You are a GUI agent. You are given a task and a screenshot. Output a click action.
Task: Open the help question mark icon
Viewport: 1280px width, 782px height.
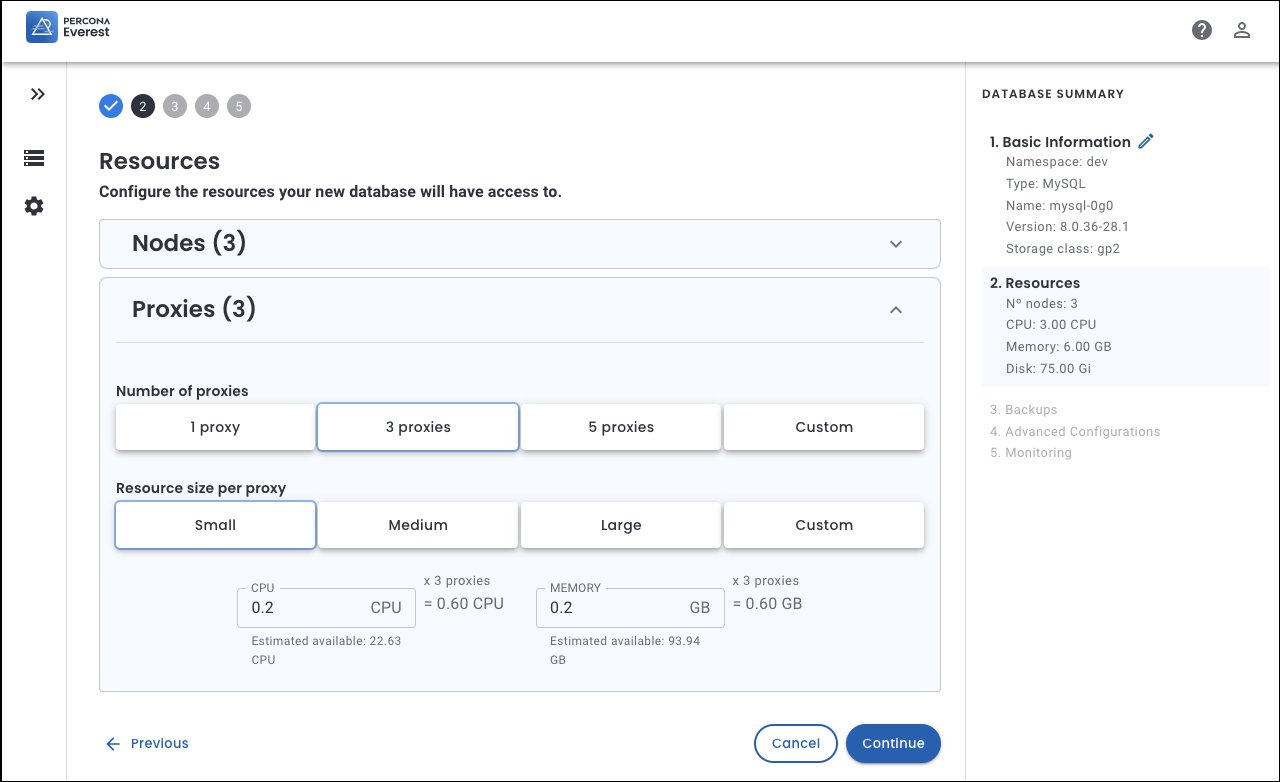point(1202,30)
